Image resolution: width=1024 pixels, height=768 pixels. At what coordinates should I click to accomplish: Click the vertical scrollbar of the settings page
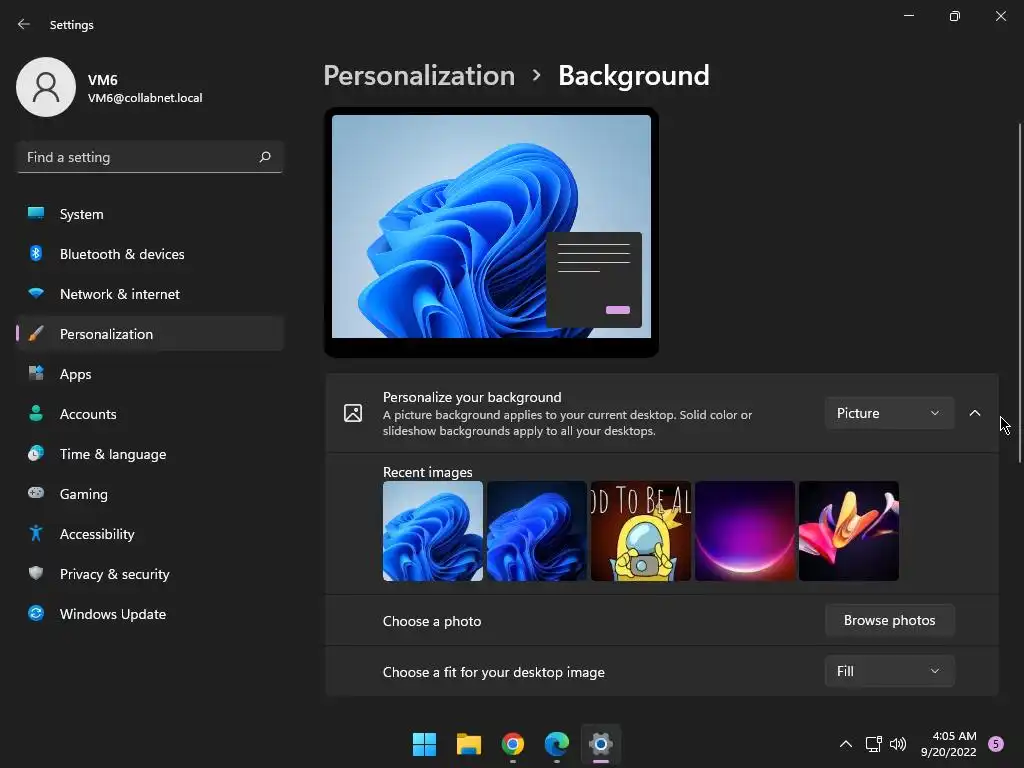click(1019, 293)
